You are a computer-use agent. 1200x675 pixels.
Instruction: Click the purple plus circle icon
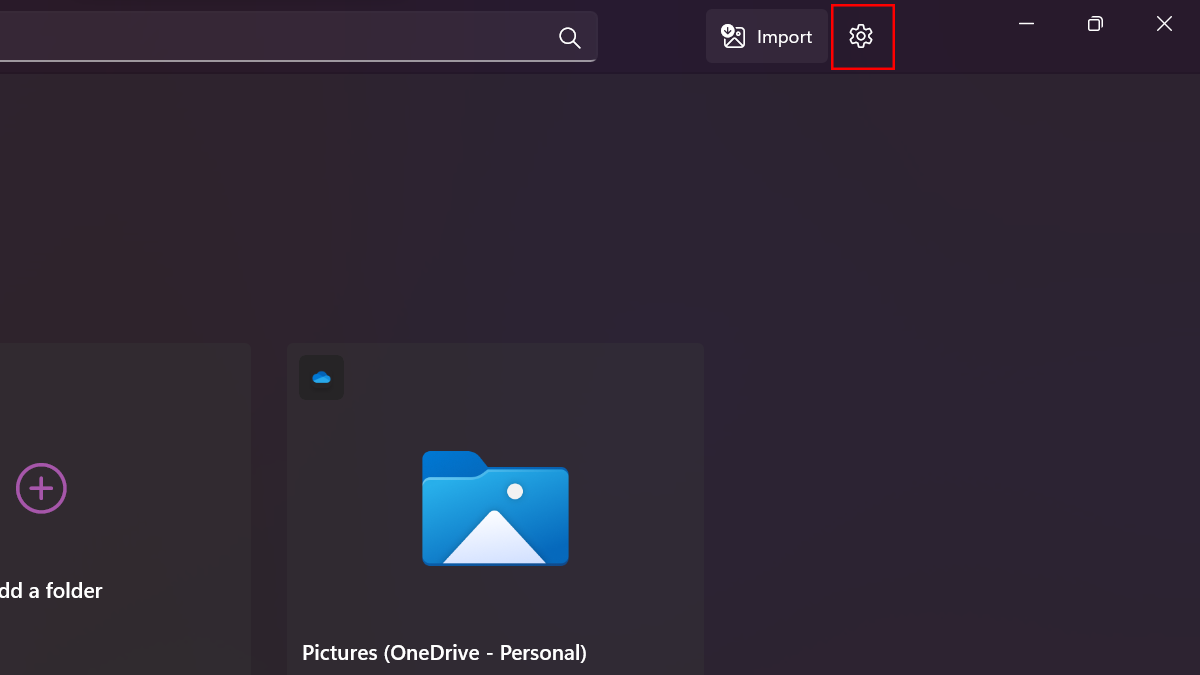point(41,489)
